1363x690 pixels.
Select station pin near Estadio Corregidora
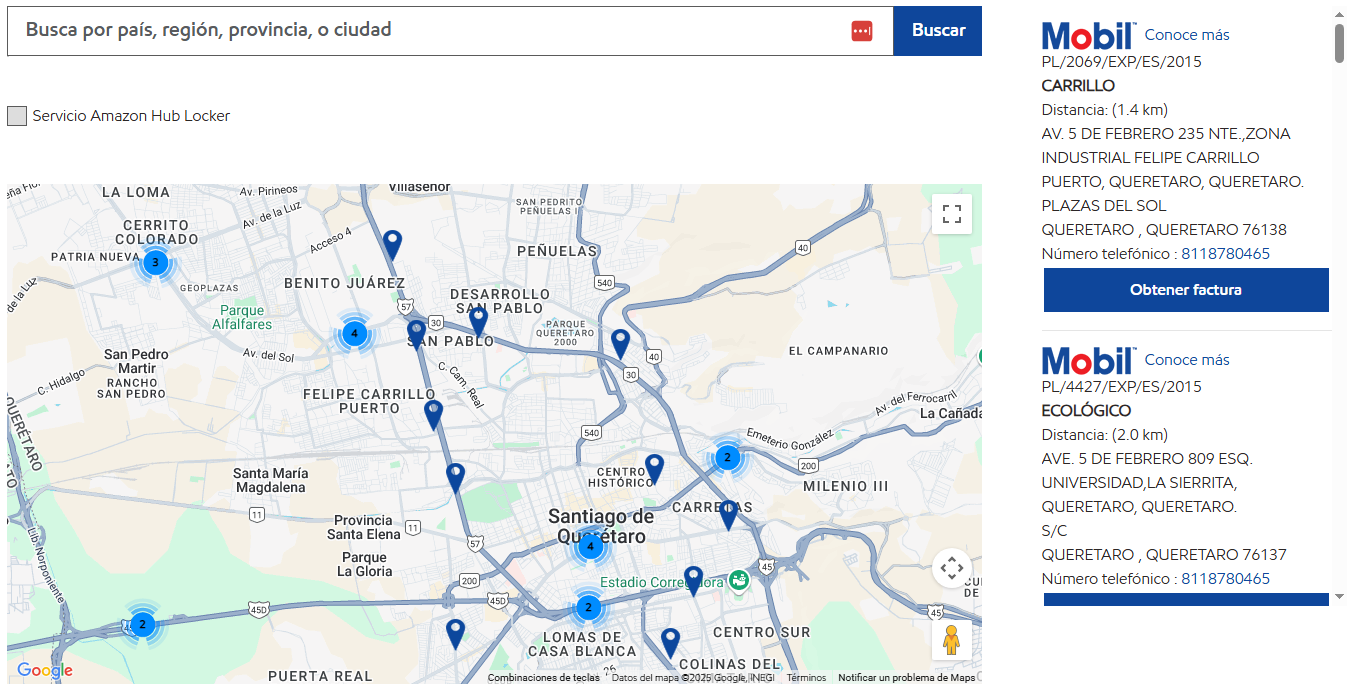click(693, 580)
